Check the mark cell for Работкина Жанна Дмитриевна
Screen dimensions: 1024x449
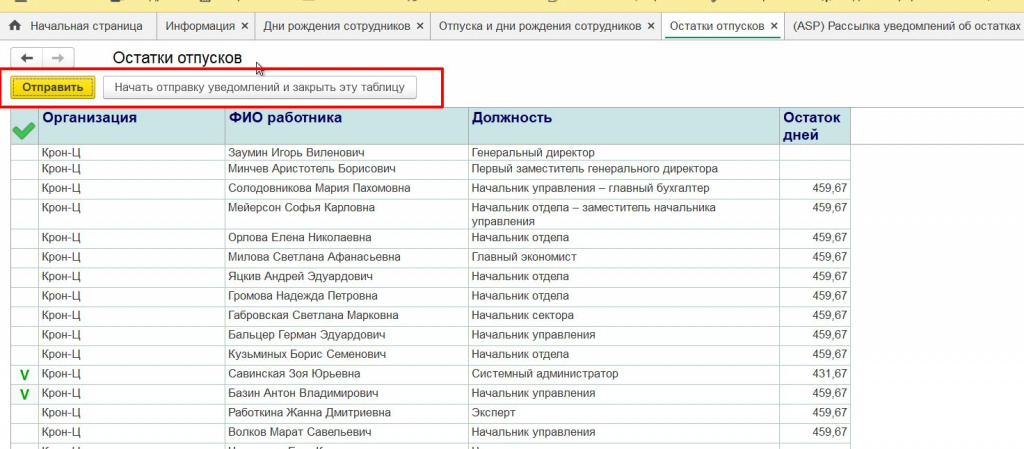coord(25,413)
